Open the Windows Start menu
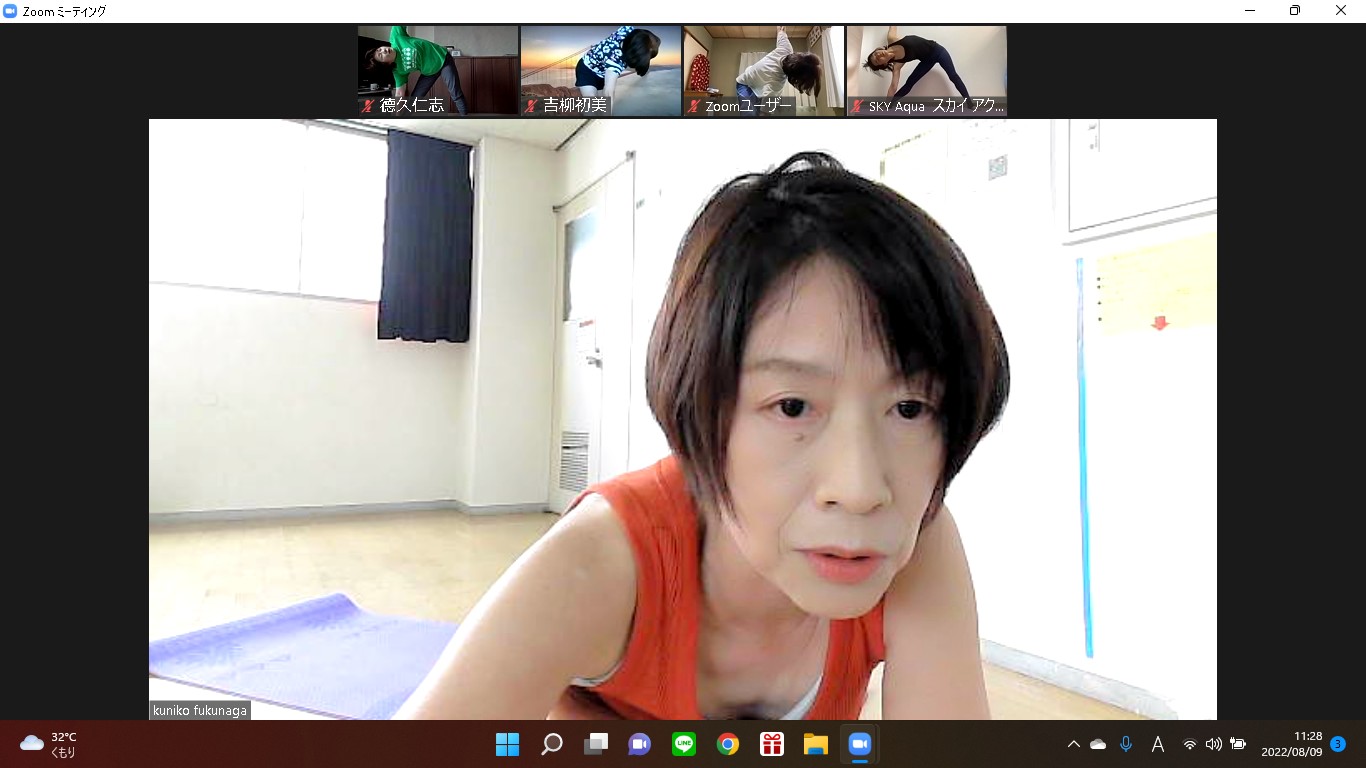Screen dimensions: 1366x768 [508, 744]
